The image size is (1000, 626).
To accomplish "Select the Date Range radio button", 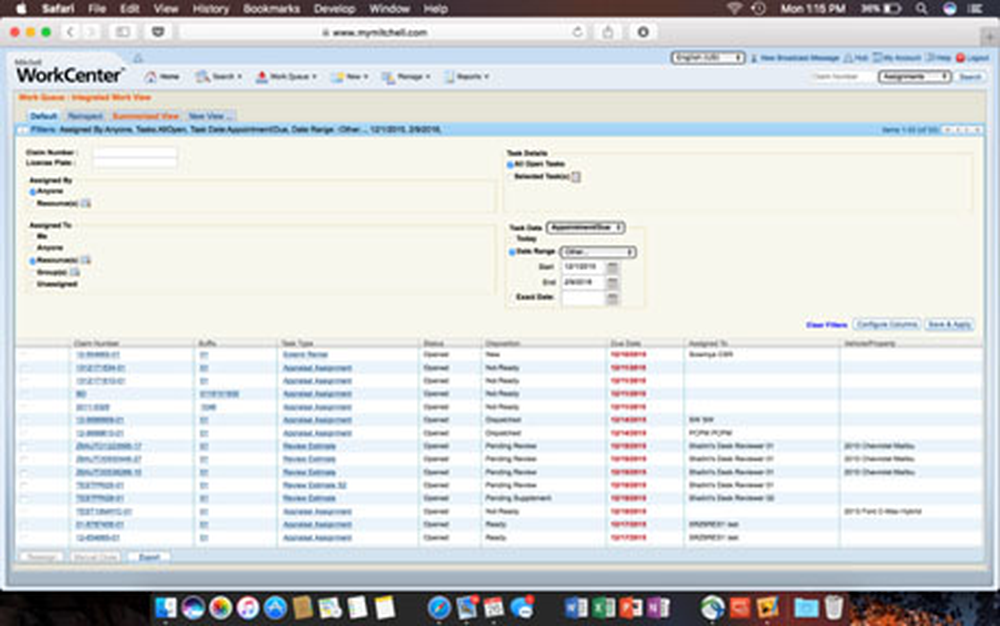I will [511, 252].
